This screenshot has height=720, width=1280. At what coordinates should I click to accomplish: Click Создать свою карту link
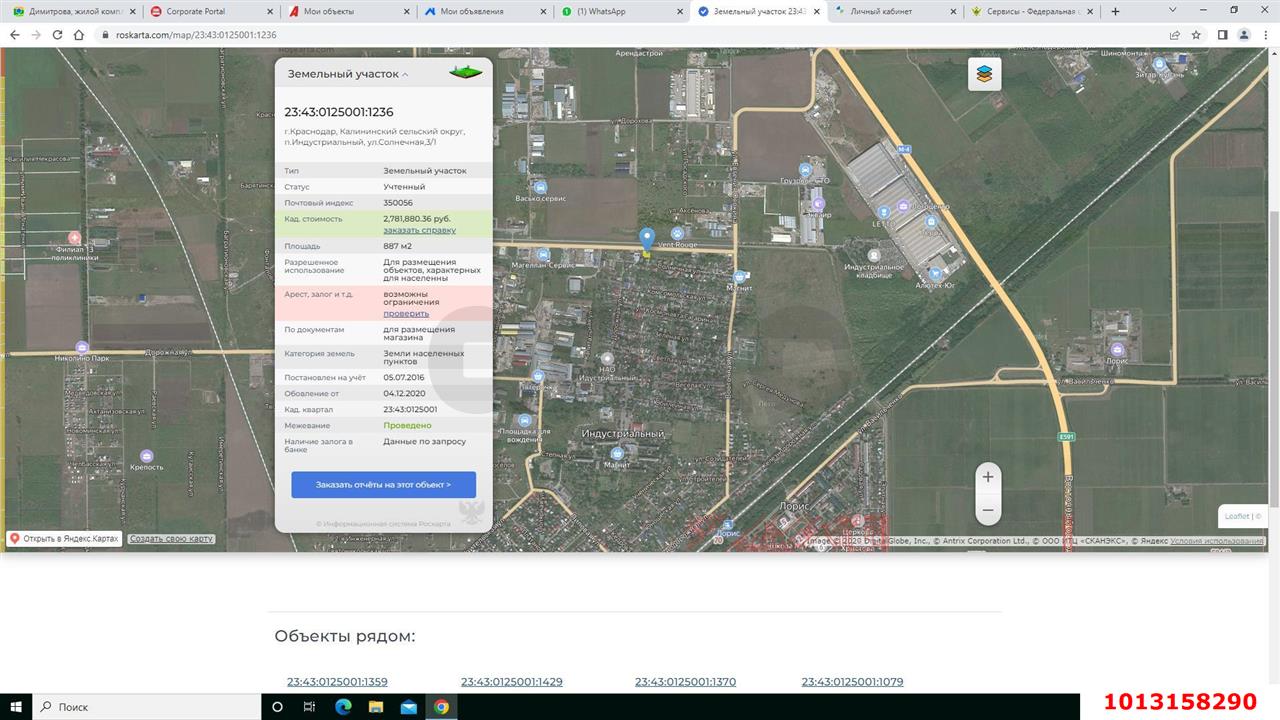(x=171, y=539)
